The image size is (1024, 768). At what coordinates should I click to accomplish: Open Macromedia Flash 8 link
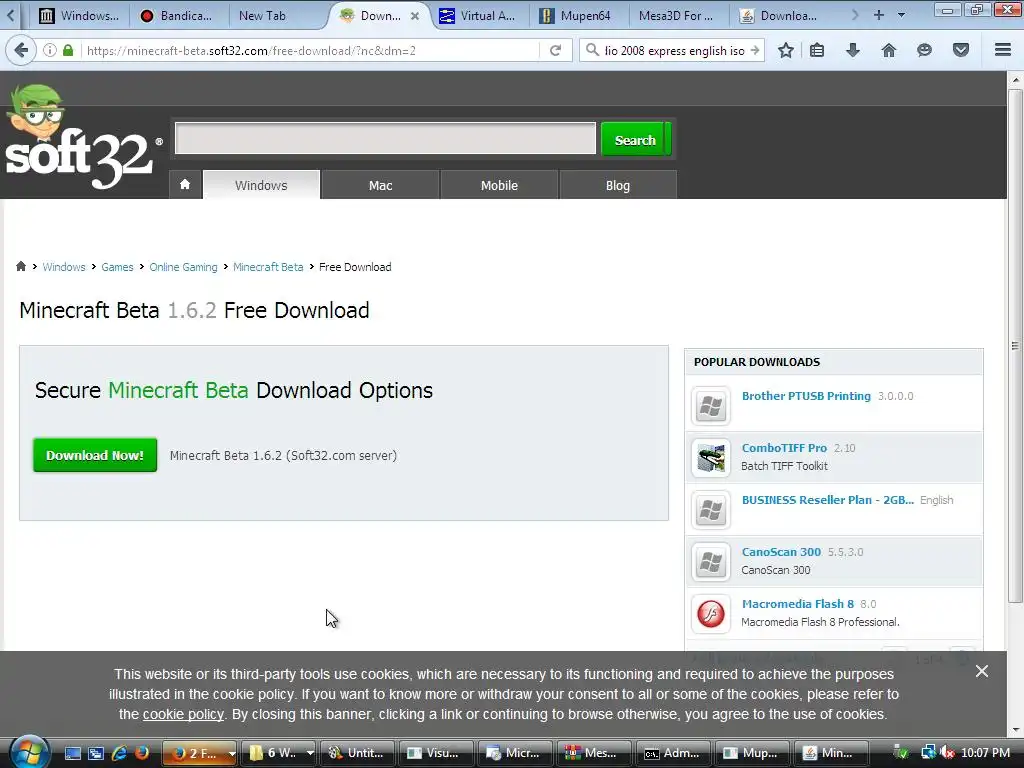click(797, 604)
